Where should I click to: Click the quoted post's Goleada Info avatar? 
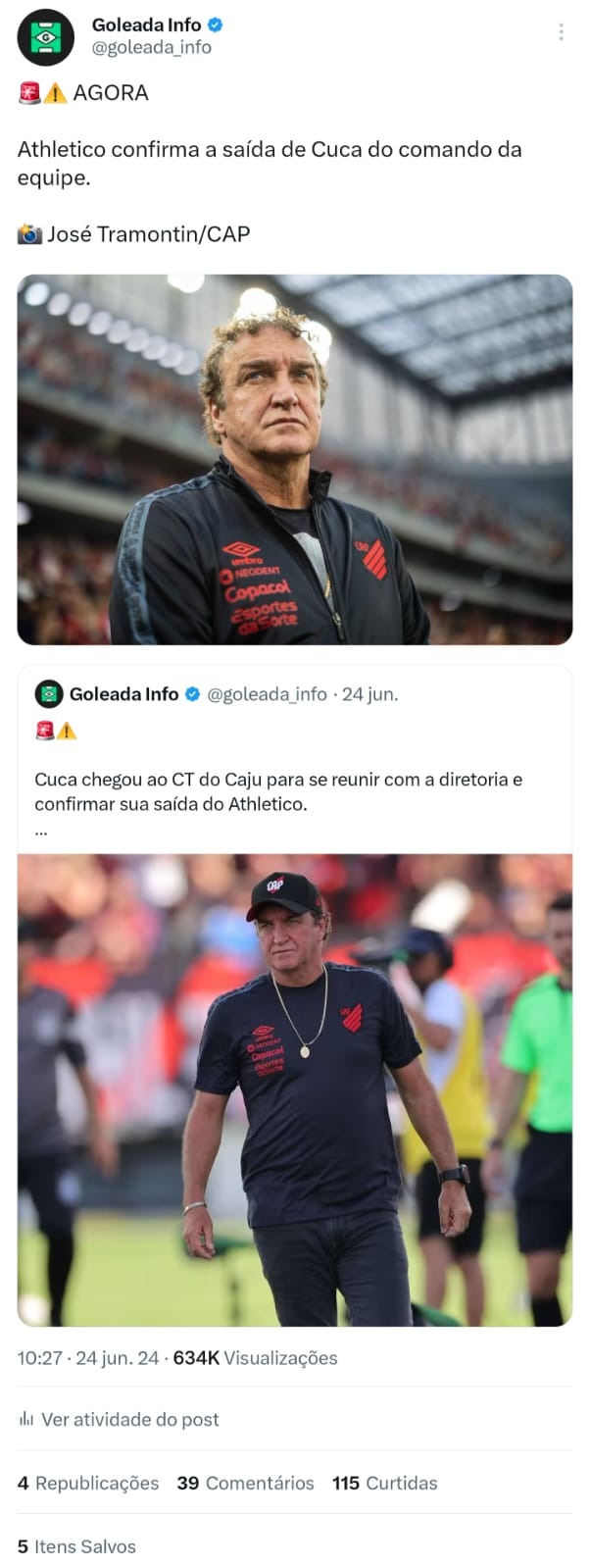(x=49, y=694)
